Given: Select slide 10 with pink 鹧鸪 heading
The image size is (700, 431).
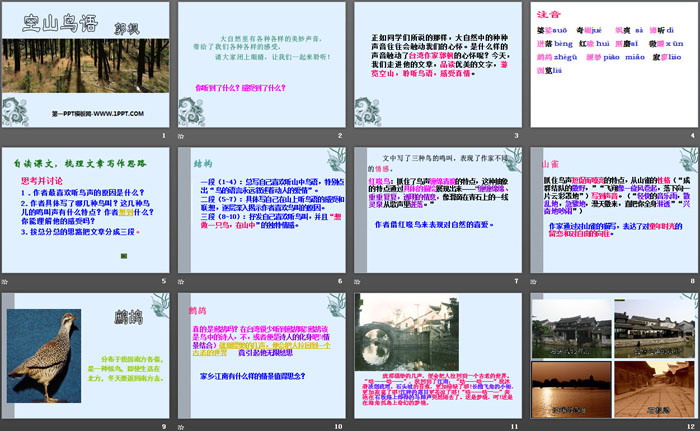Looking at the screenshot, I should [x=262, y=356].
